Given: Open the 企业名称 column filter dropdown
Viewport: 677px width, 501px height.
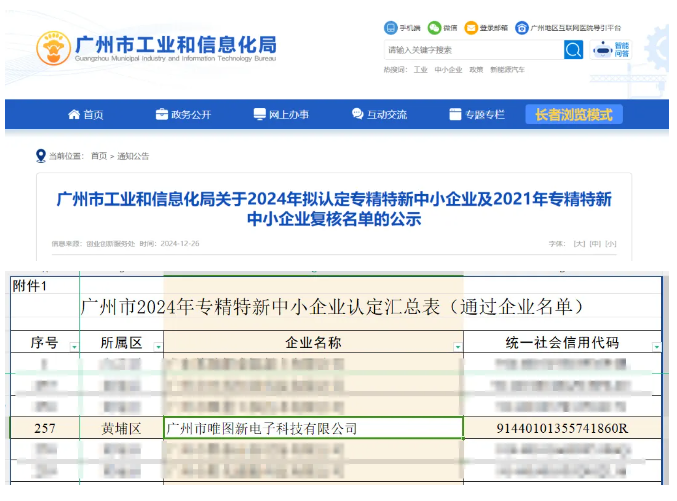Looking at the screenshot, I should pyautogui.click(x=458, y=347).
